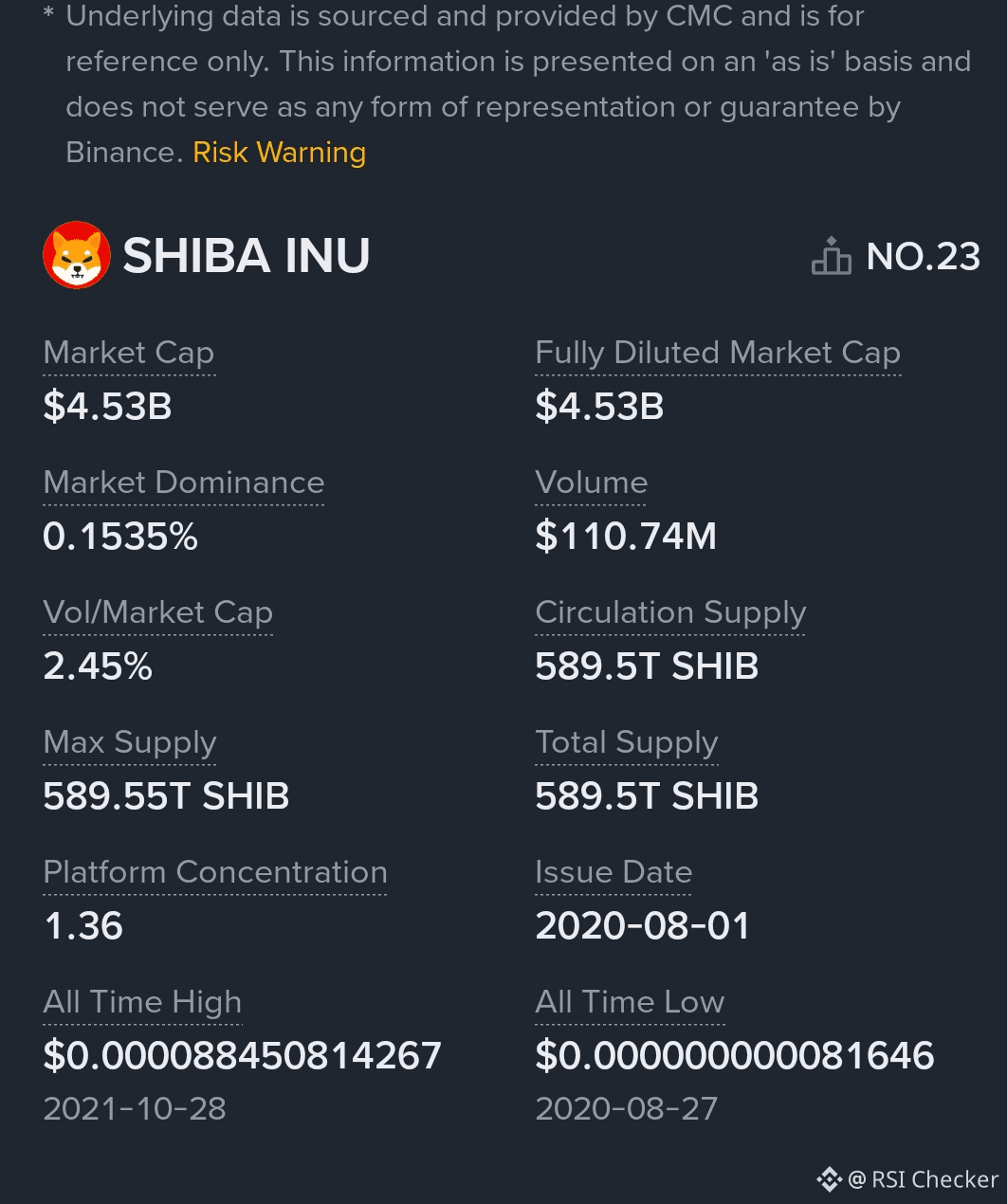Screen dimensions: 1007x1204
Task: Click the Max Supply label
Action: click(130, 742)
